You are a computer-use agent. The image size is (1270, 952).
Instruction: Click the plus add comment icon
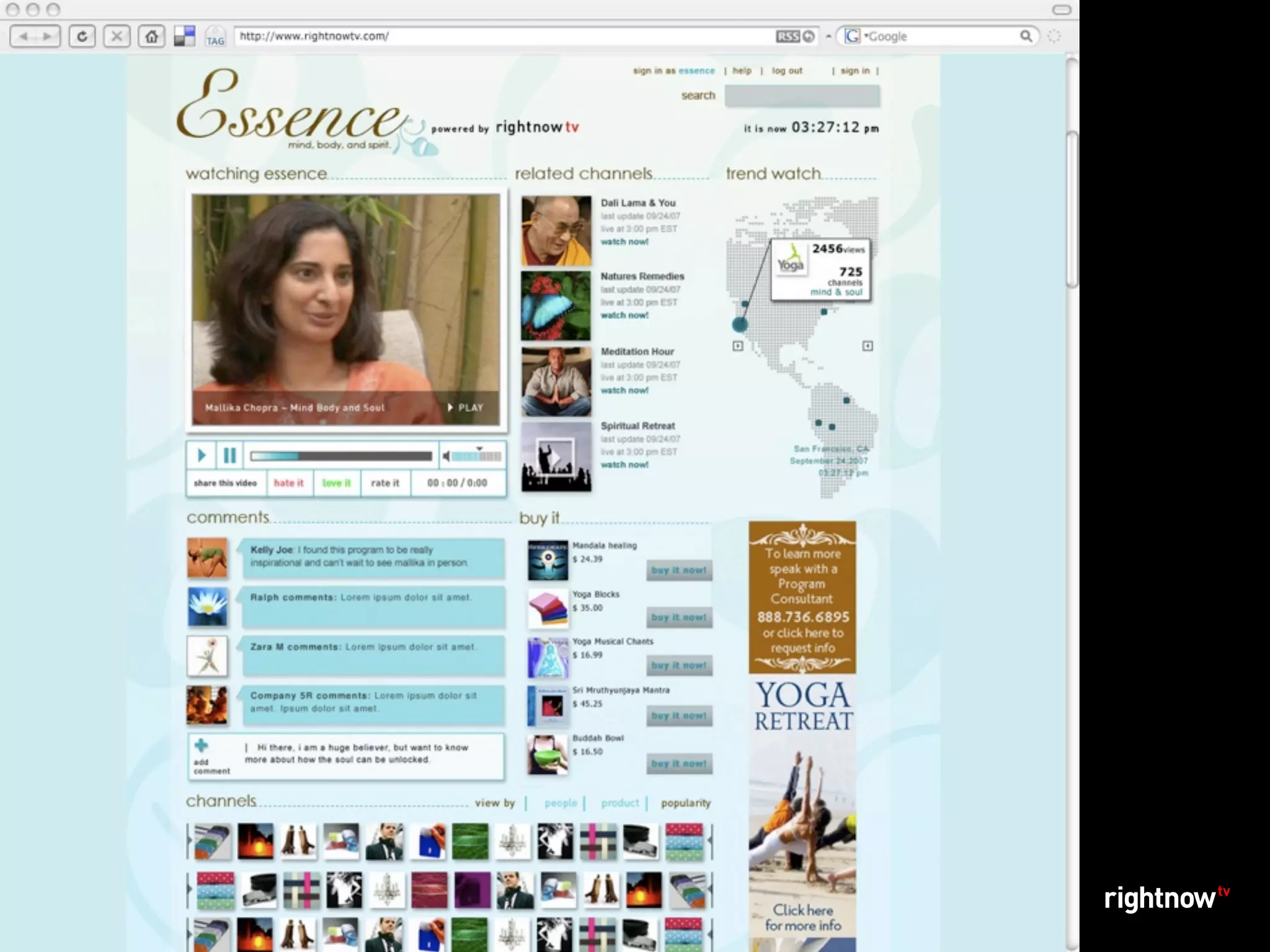[x=201, y=746]
